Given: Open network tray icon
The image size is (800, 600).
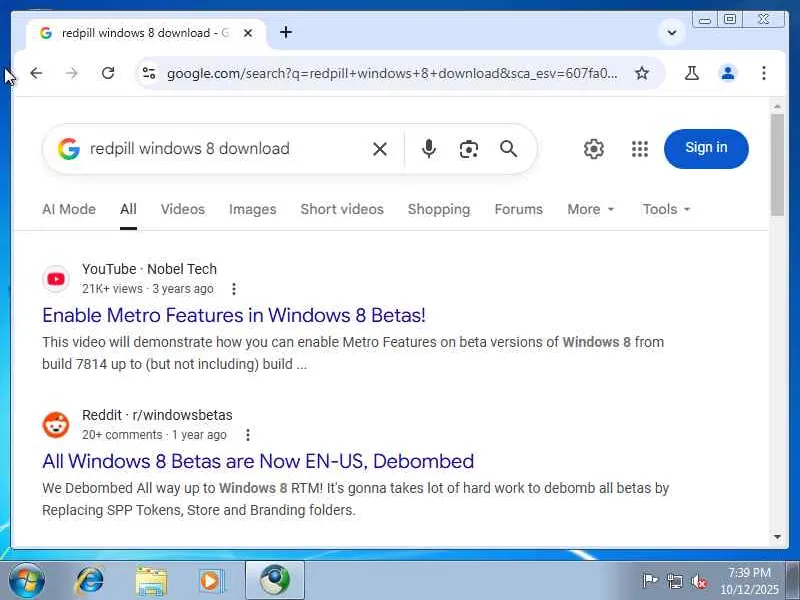Looking at the screenshot, I should 674,581.
